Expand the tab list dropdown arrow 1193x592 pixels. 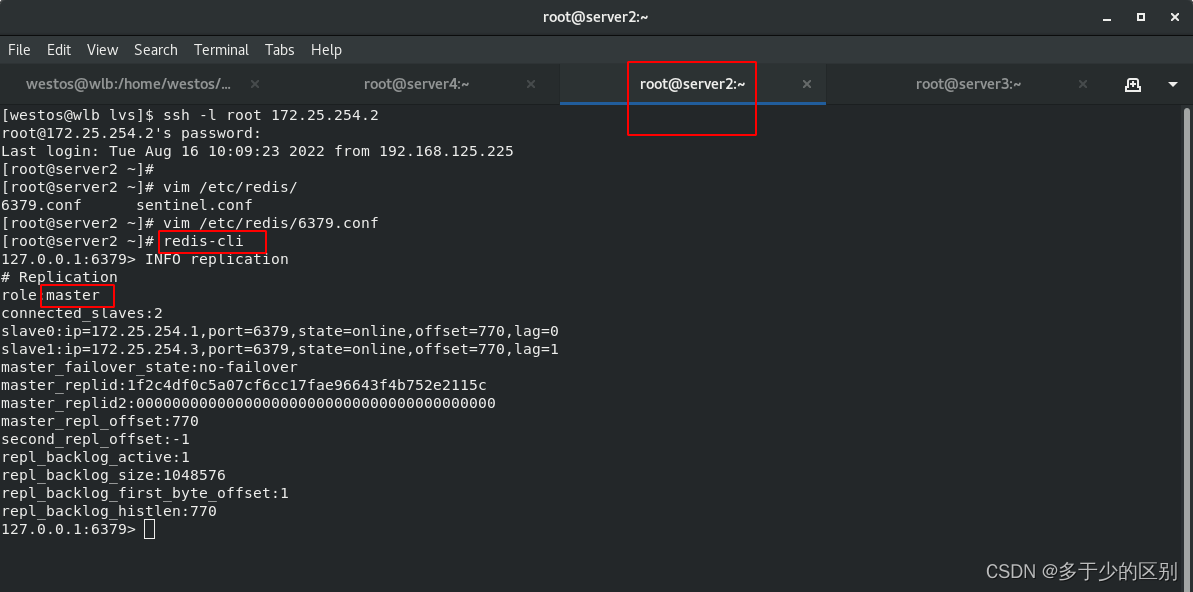pos(1172,84)
